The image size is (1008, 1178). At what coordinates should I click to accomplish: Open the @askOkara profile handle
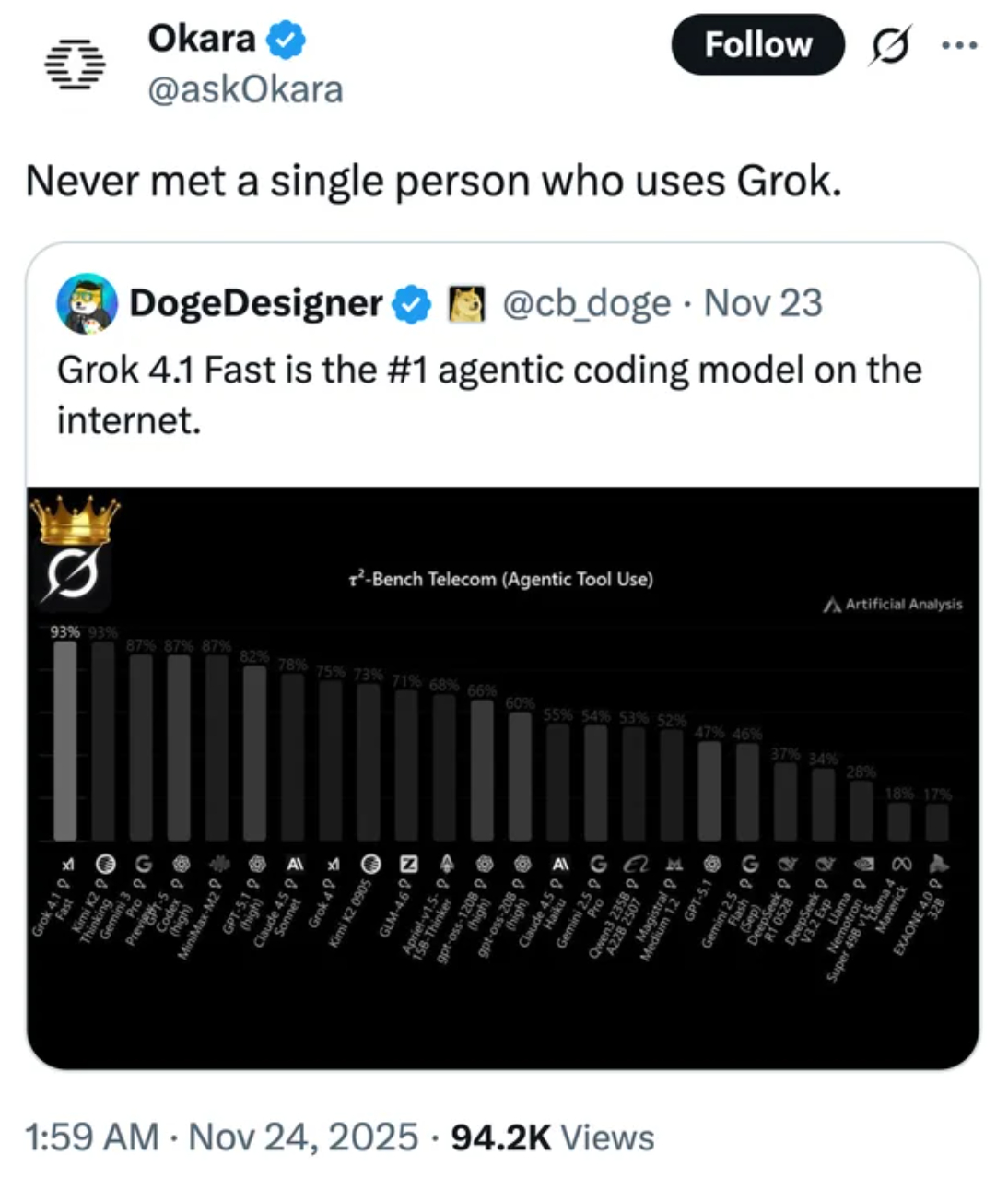click(245, 88)
